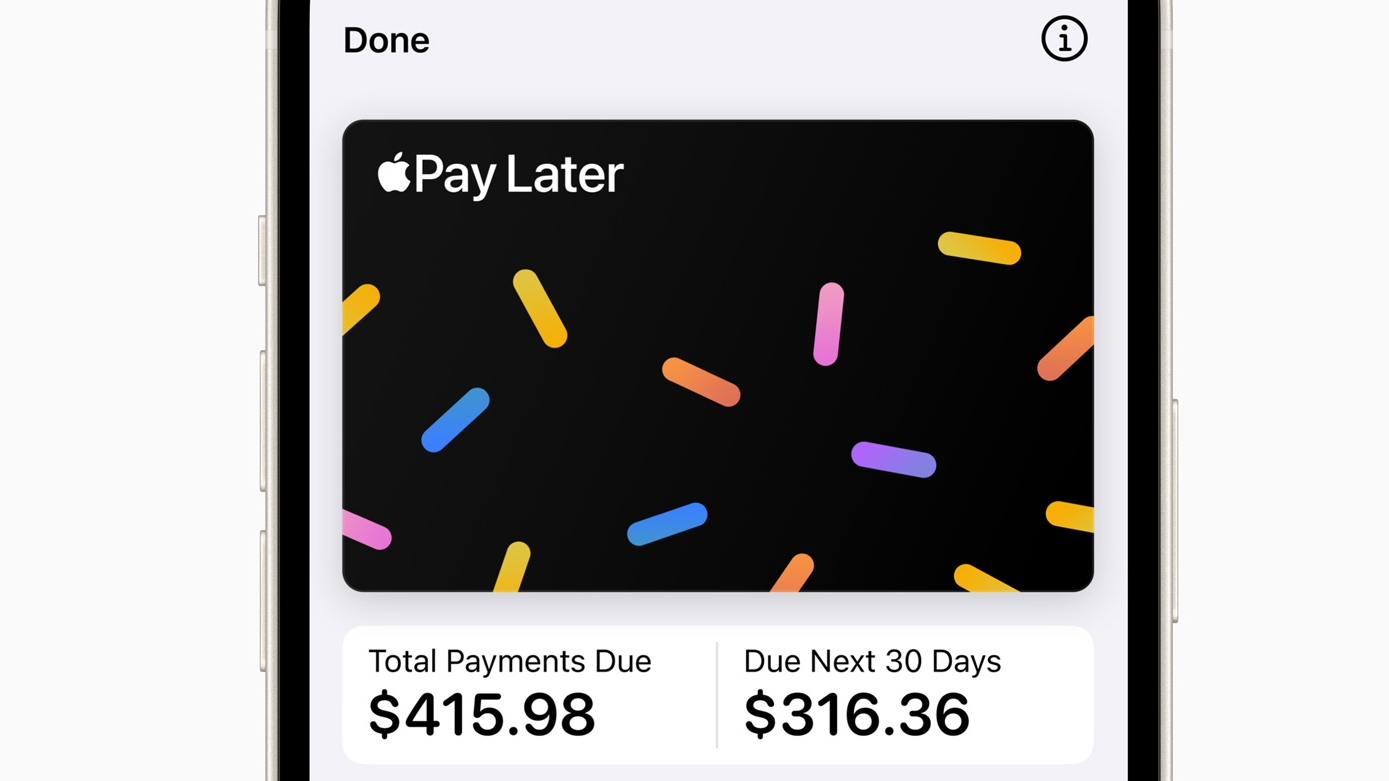Switch to the Due Next 30 Days view

pyautogui.click(x=872, y=661)
